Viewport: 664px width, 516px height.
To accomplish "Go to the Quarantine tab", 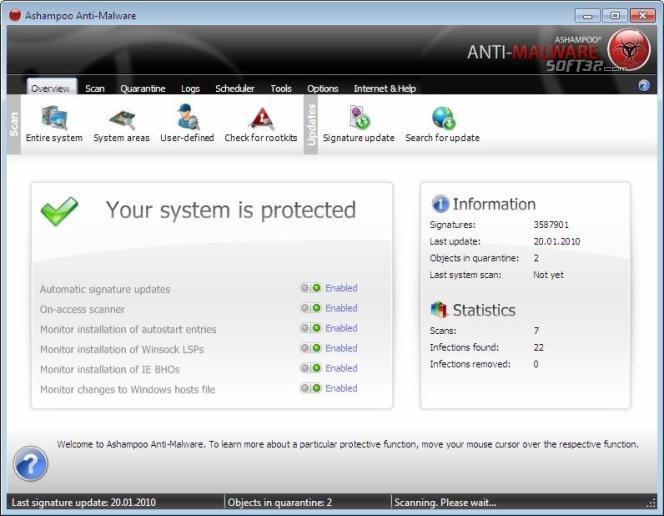I will pos(143,88).
